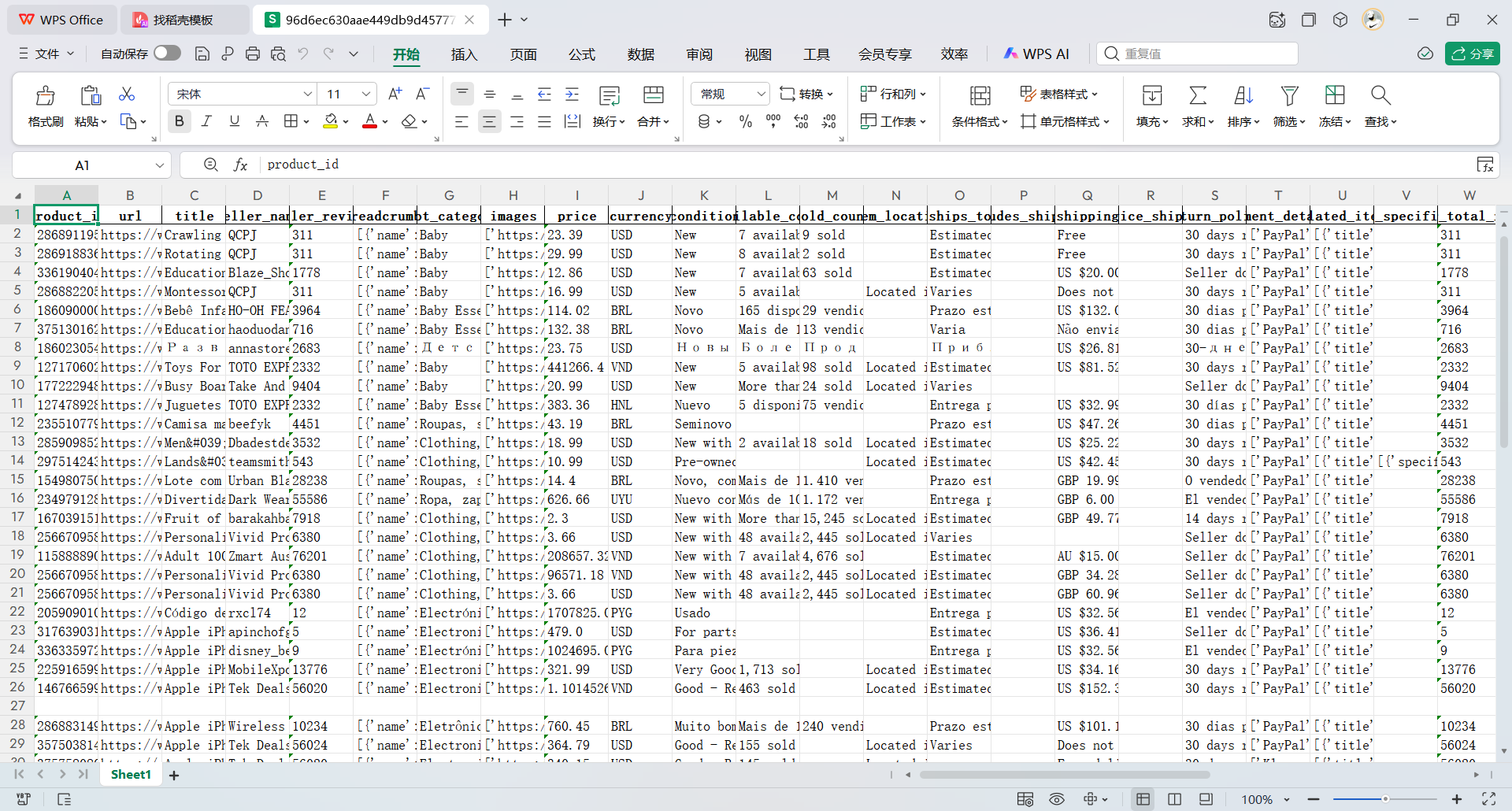Click the Find magnifier icon in ribbon
This screenshot has width=1512, height=811.
click(x=1380, y=95)
